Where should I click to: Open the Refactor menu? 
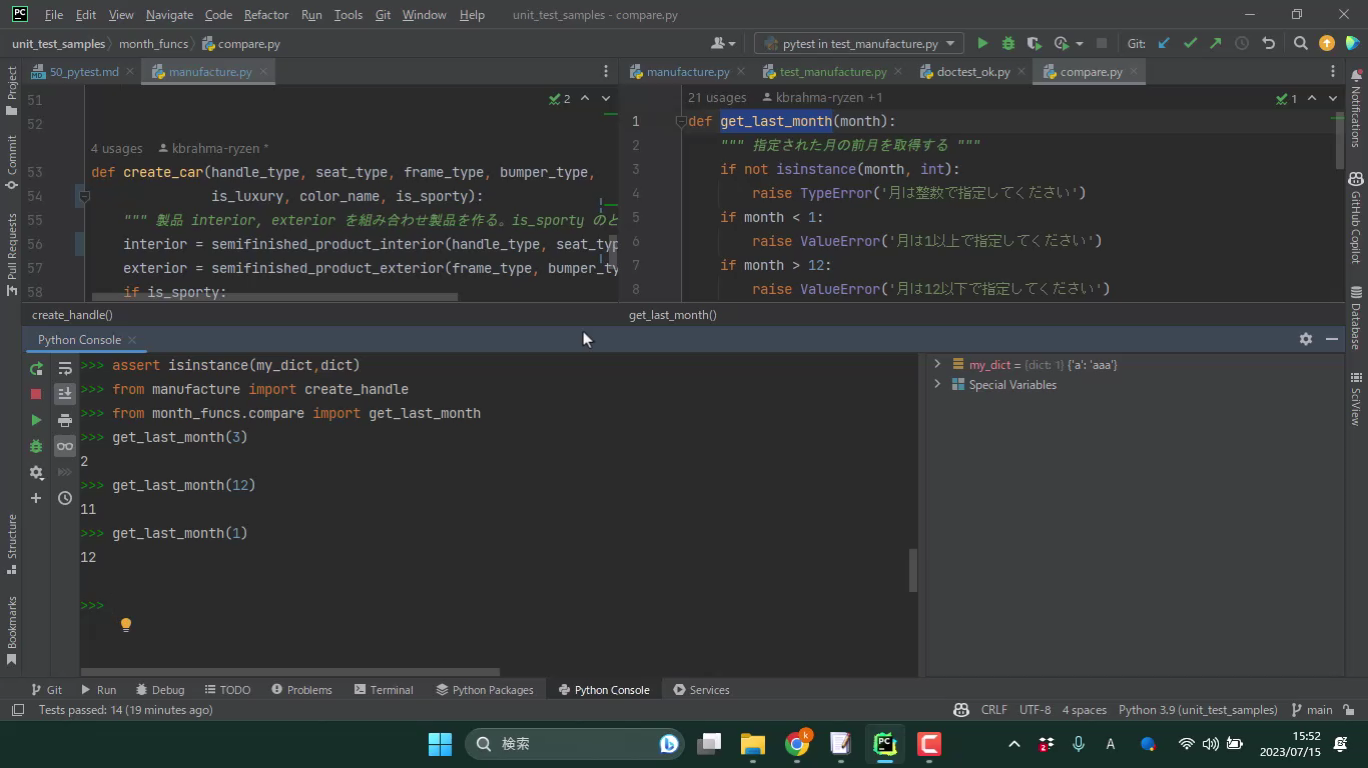[x=265, y=15]
